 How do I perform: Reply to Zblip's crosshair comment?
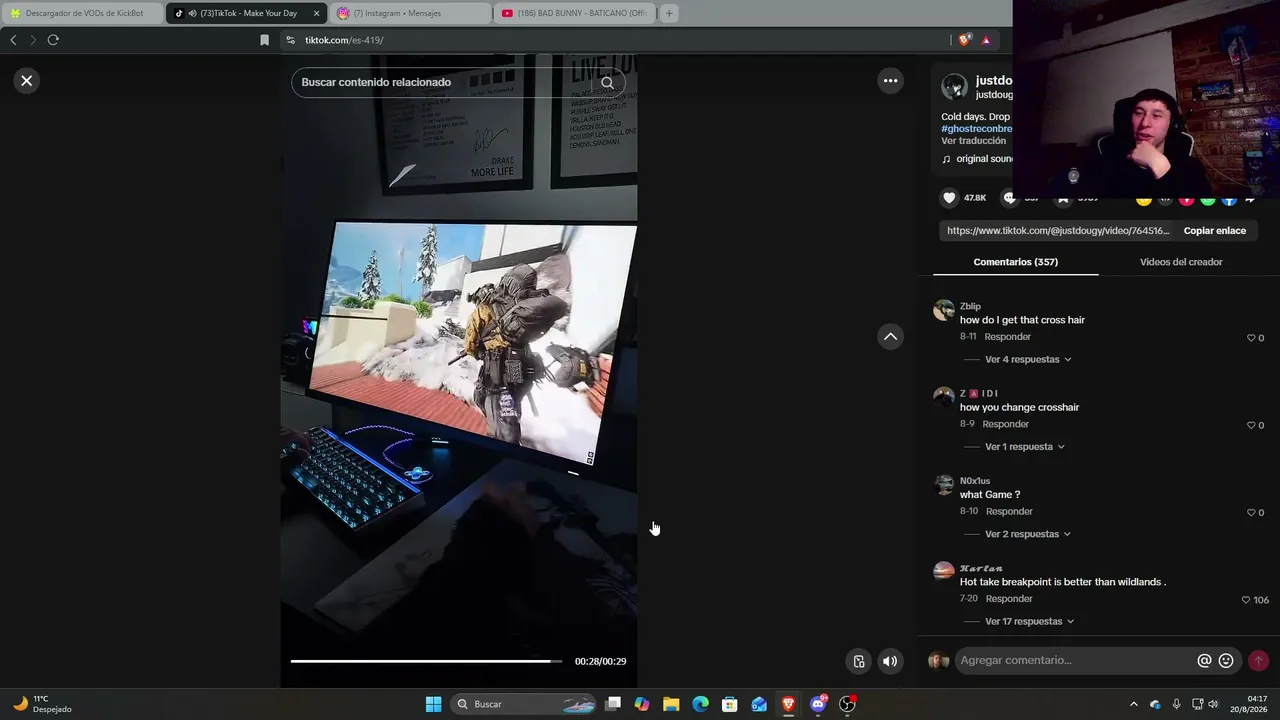tap(1007, 337)
